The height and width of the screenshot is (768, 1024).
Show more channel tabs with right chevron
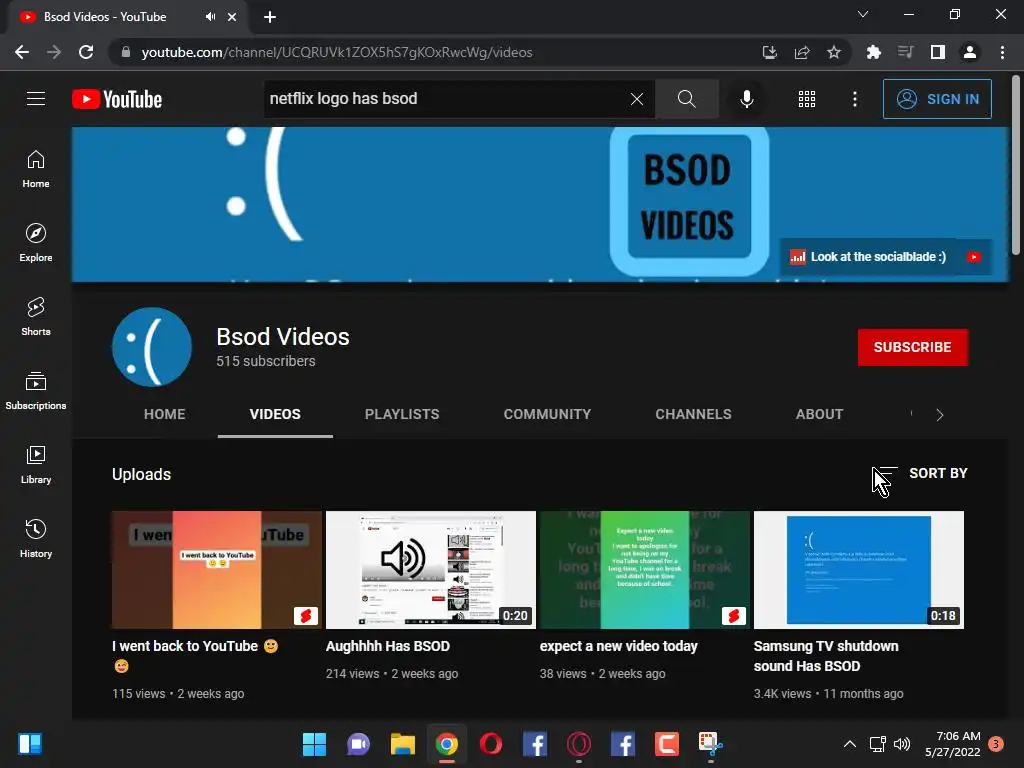[940, 415]
